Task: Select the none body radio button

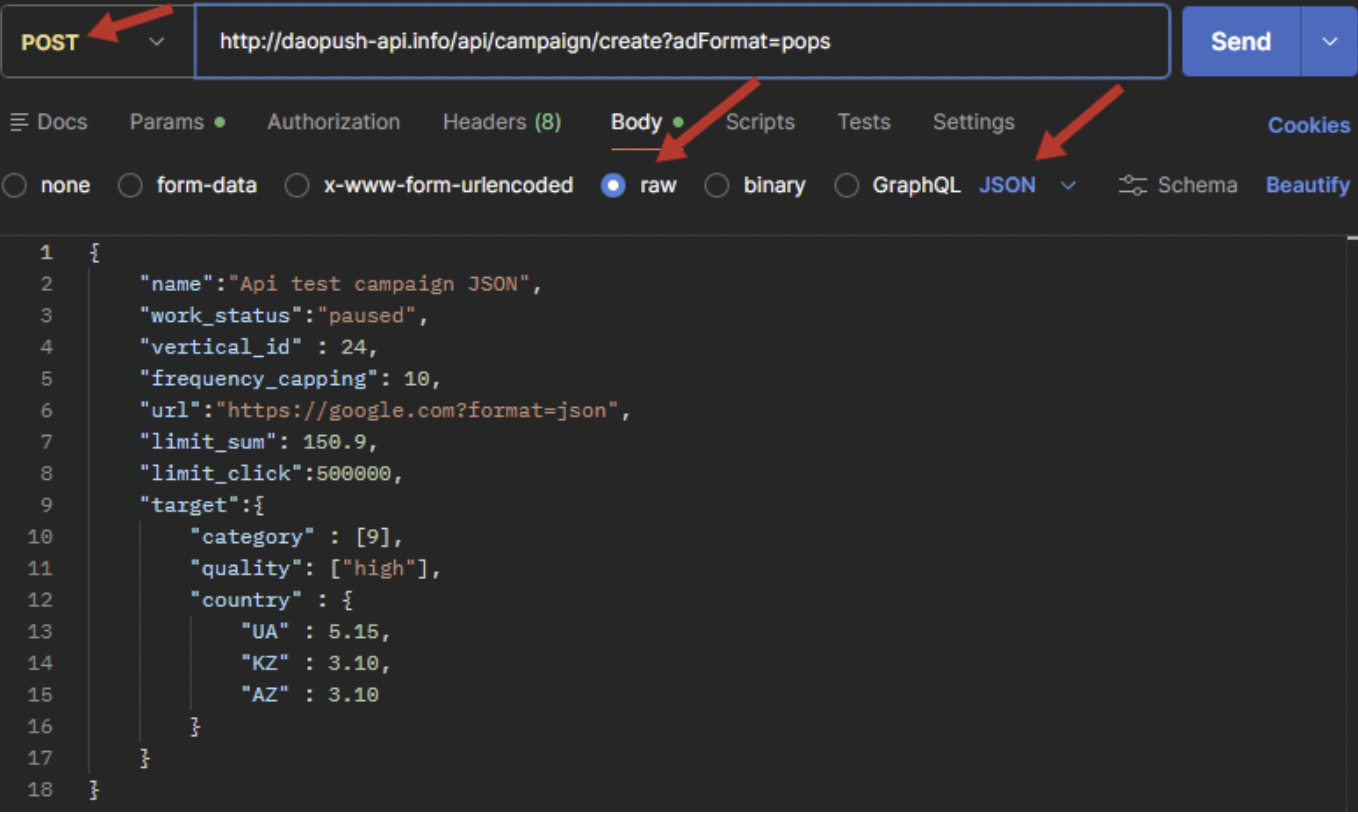Action: pos(15,186)
